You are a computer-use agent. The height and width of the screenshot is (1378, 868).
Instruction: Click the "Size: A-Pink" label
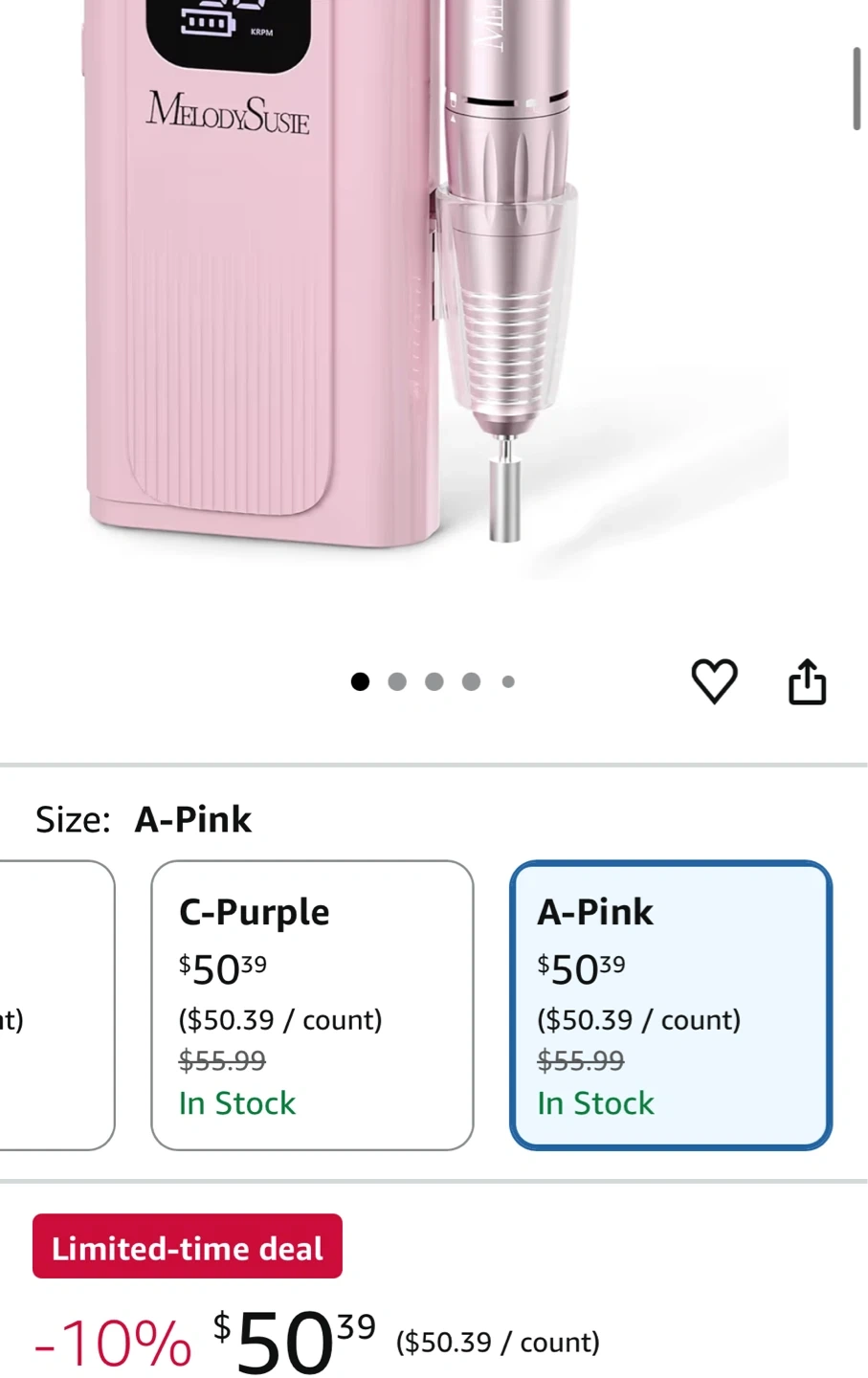coord(144,819)
